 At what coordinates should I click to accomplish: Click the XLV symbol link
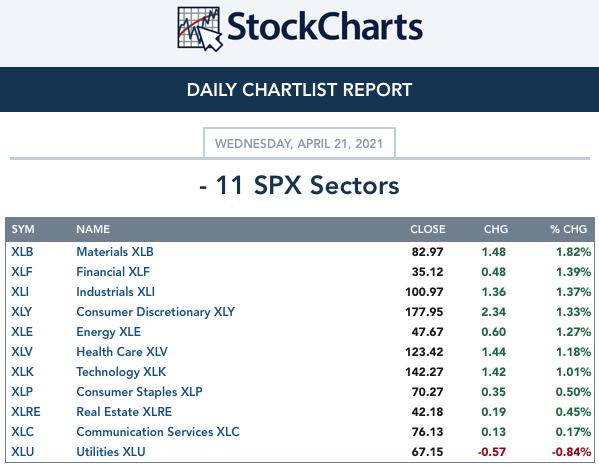tap(22, 352)
